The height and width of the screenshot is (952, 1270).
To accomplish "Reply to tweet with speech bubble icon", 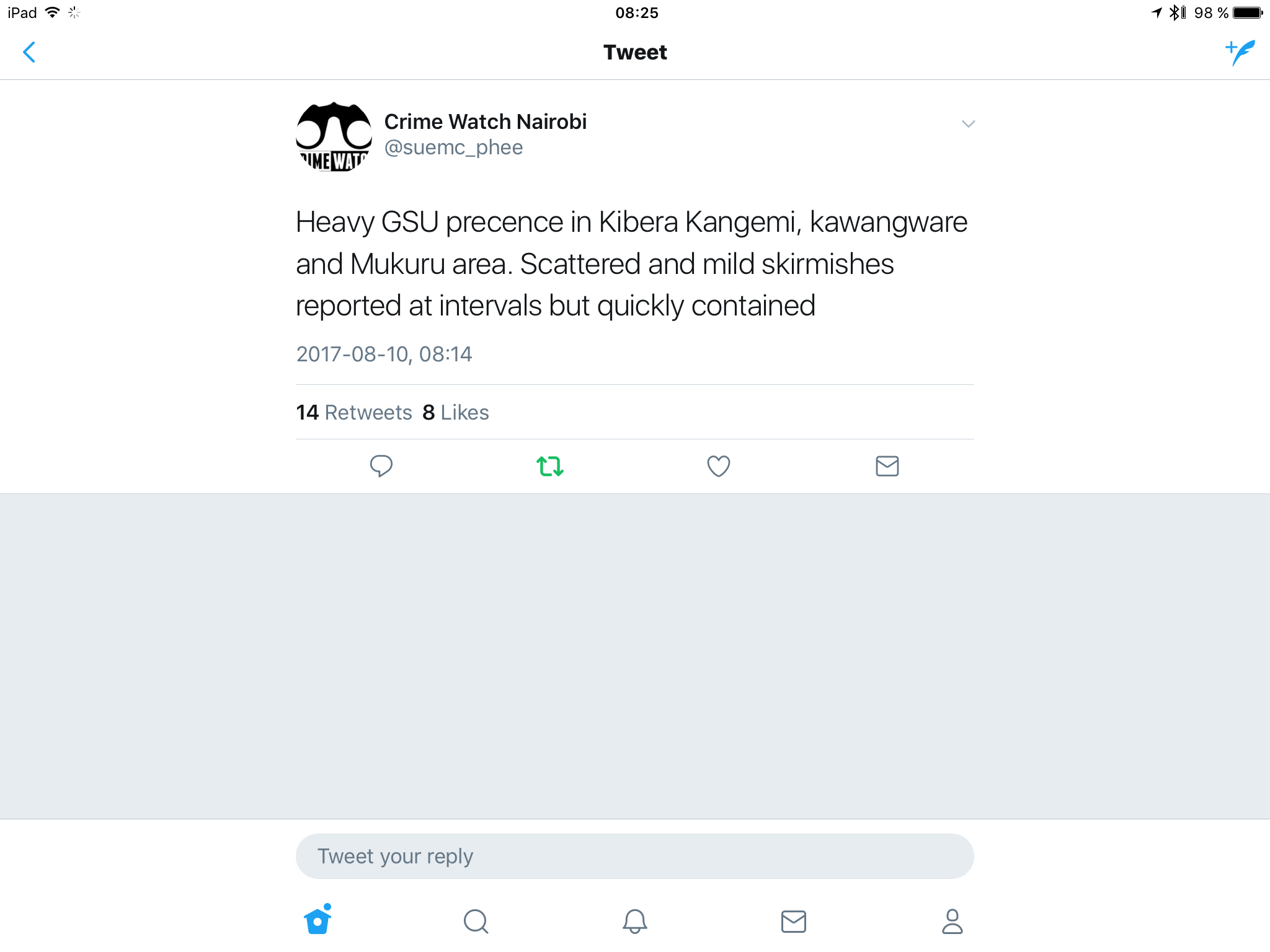I will click(381, 466).
